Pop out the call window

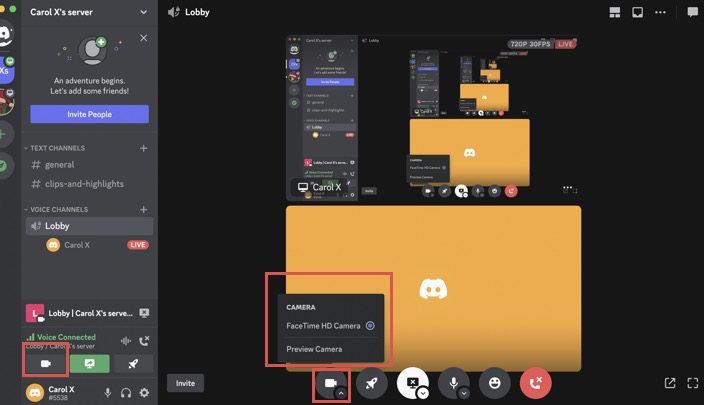click(670, 383)
